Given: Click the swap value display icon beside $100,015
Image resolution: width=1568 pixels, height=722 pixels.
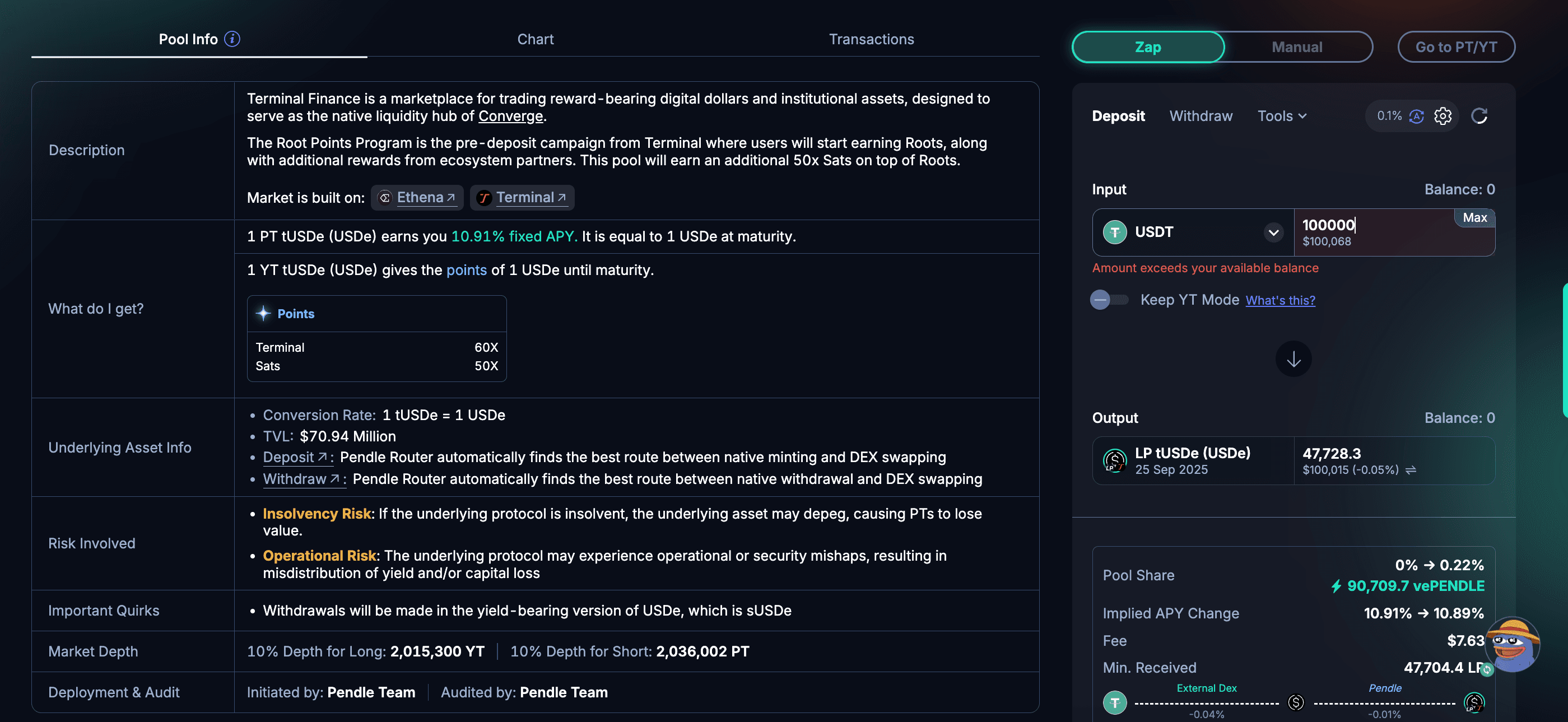Looking at the screenshot, I should coord(1411,470).
